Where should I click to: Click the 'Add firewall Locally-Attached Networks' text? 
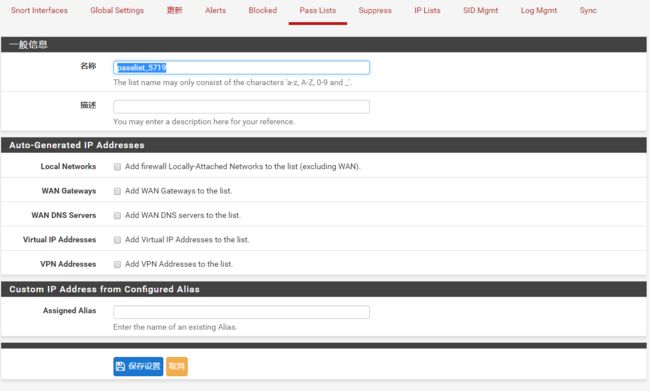coord(243,166)
